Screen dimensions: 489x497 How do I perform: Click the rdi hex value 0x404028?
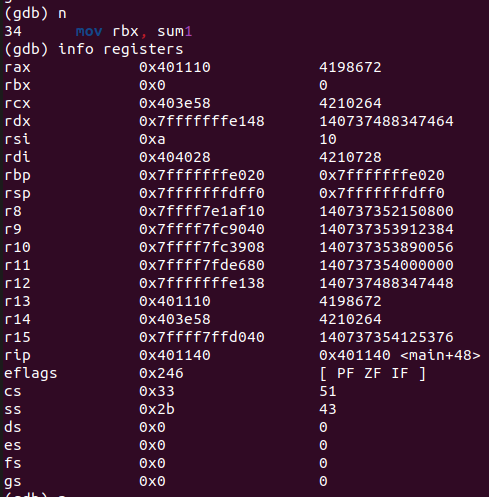175,157
